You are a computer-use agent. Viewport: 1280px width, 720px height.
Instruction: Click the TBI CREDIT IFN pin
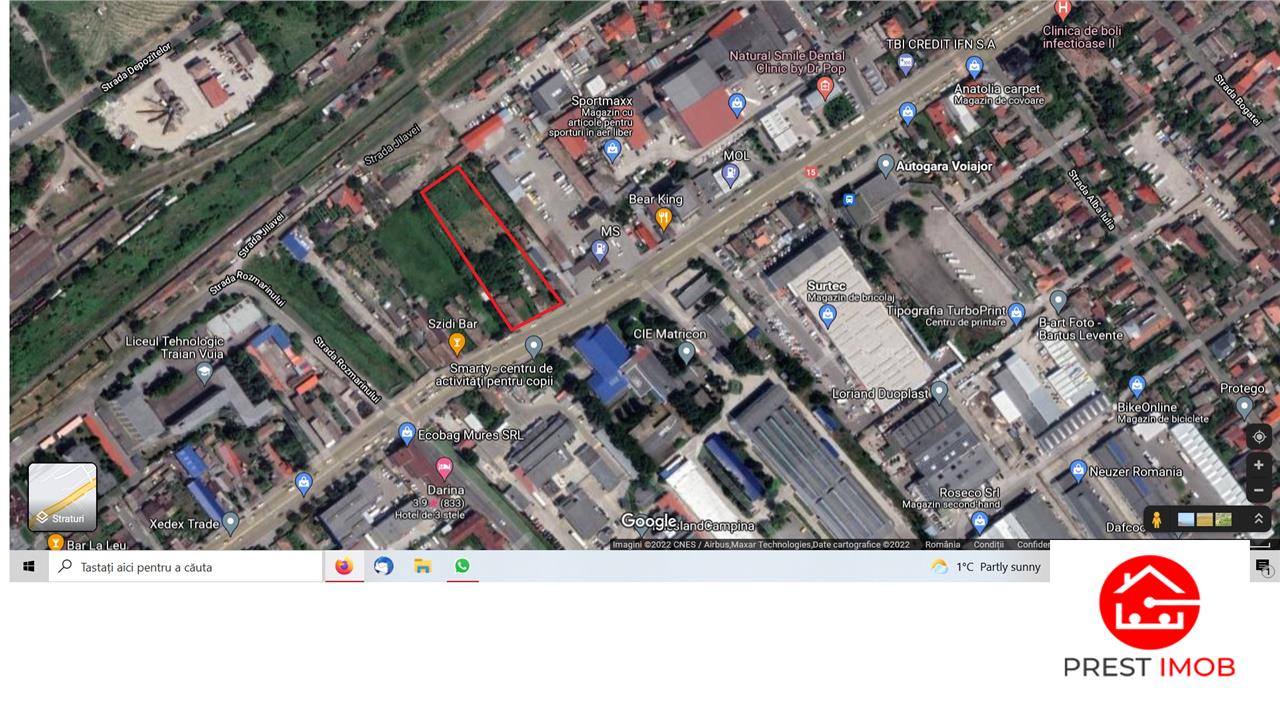tap(906, 65)
